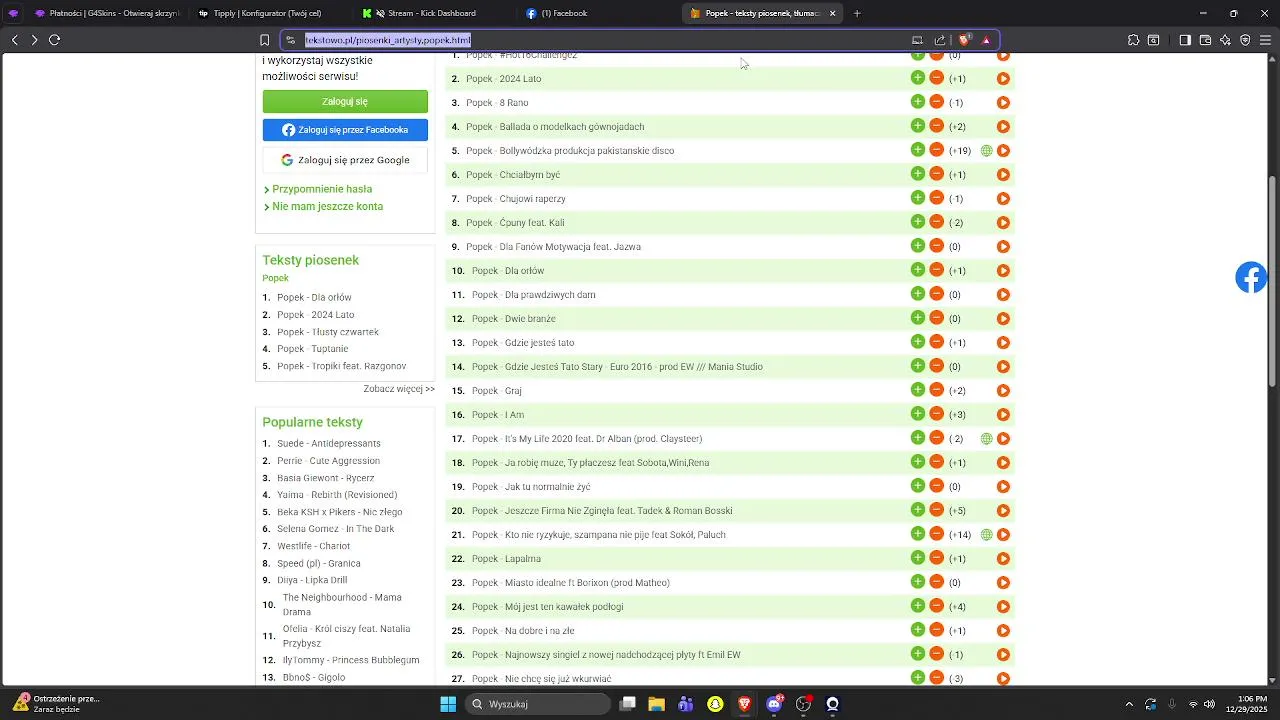Click Zaloguj się przez Facebooka button
This screenshot has width=1280, height=720.
click(x=345, y=130)
